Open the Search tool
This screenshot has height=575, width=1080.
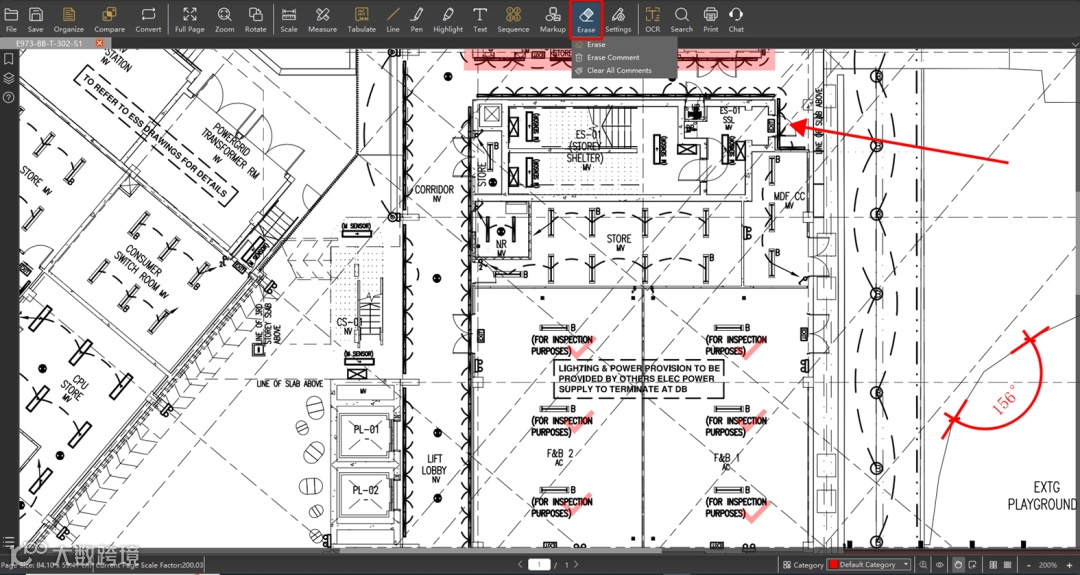coord(681,19)
